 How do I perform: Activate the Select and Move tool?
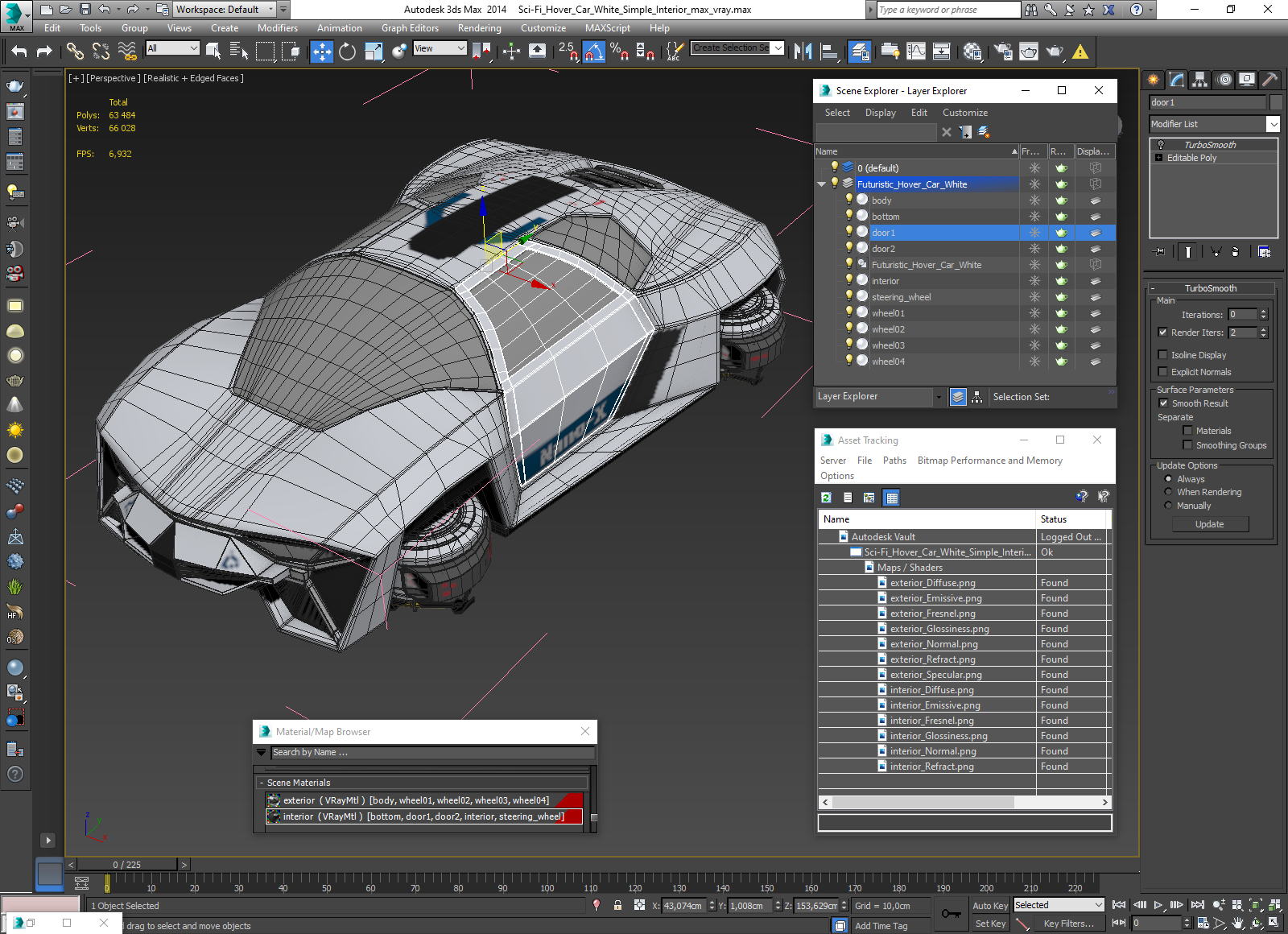(321, 52)
